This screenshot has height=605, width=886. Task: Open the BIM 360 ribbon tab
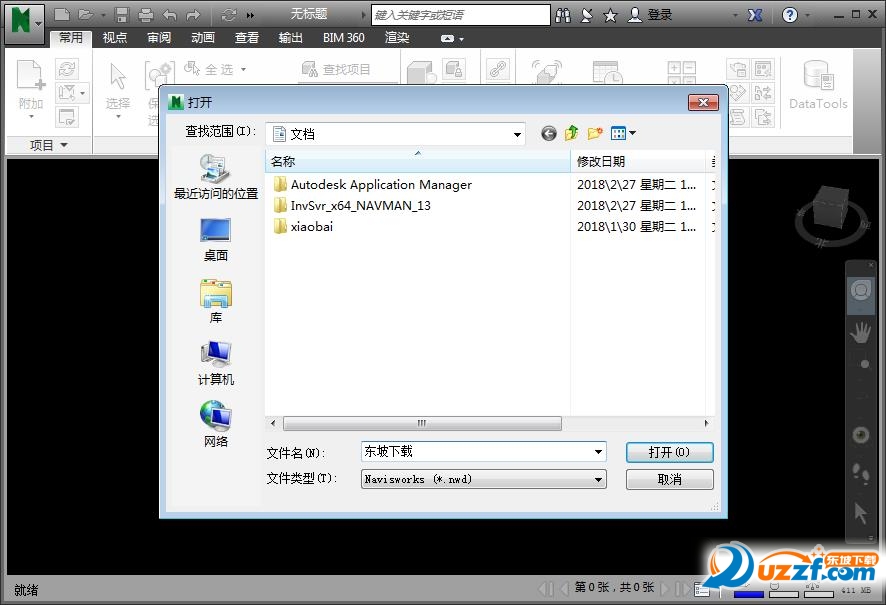[x=344, y=37]
